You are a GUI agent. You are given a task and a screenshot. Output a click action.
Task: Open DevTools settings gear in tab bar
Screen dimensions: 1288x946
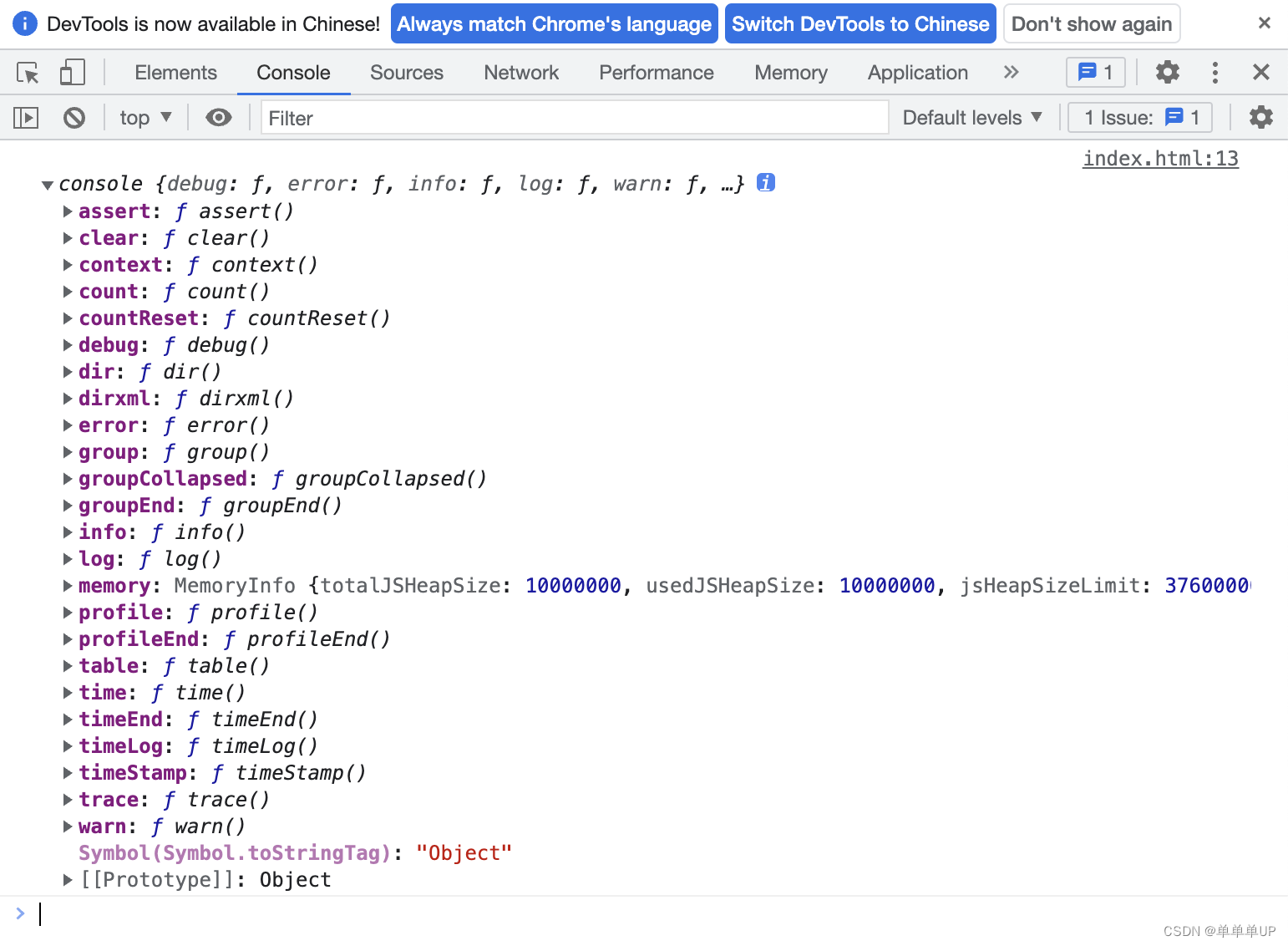tap(1167, 73)
